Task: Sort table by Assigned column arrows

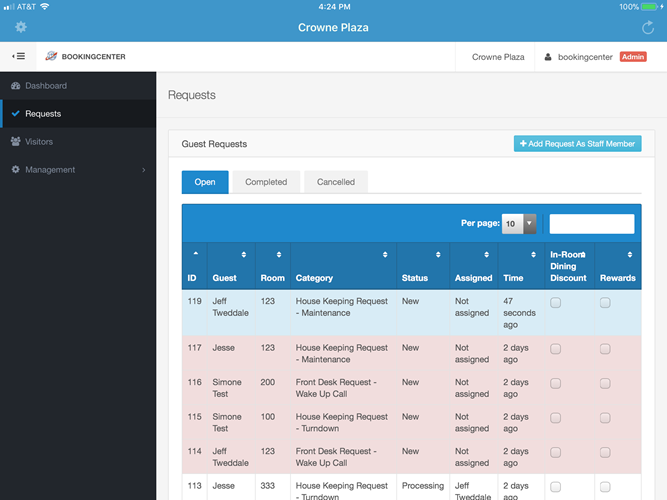Action: (x=487, y=254)
